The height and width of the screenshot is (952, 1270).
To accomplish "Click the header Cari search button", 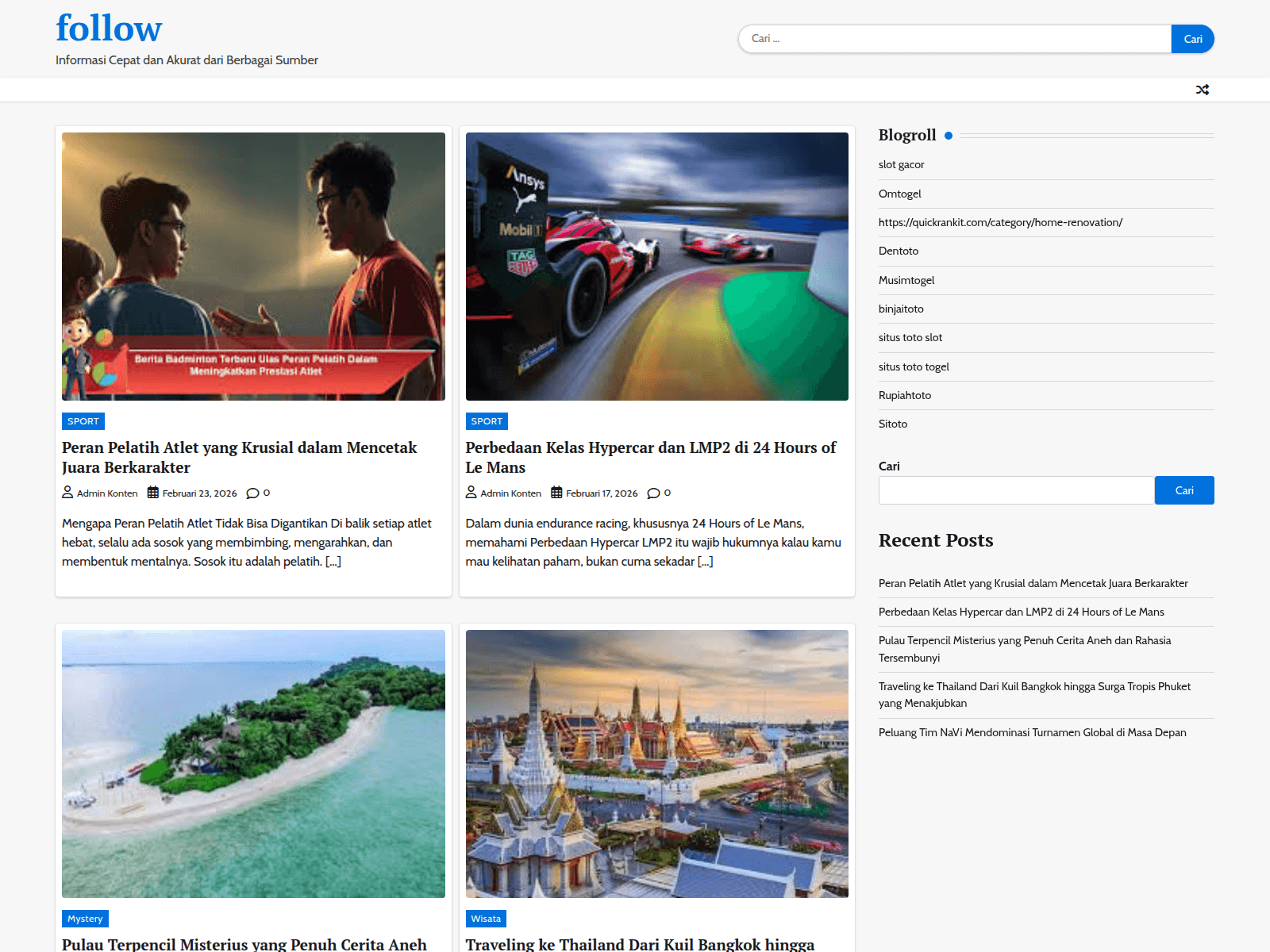I will [x=1192, y=39].
